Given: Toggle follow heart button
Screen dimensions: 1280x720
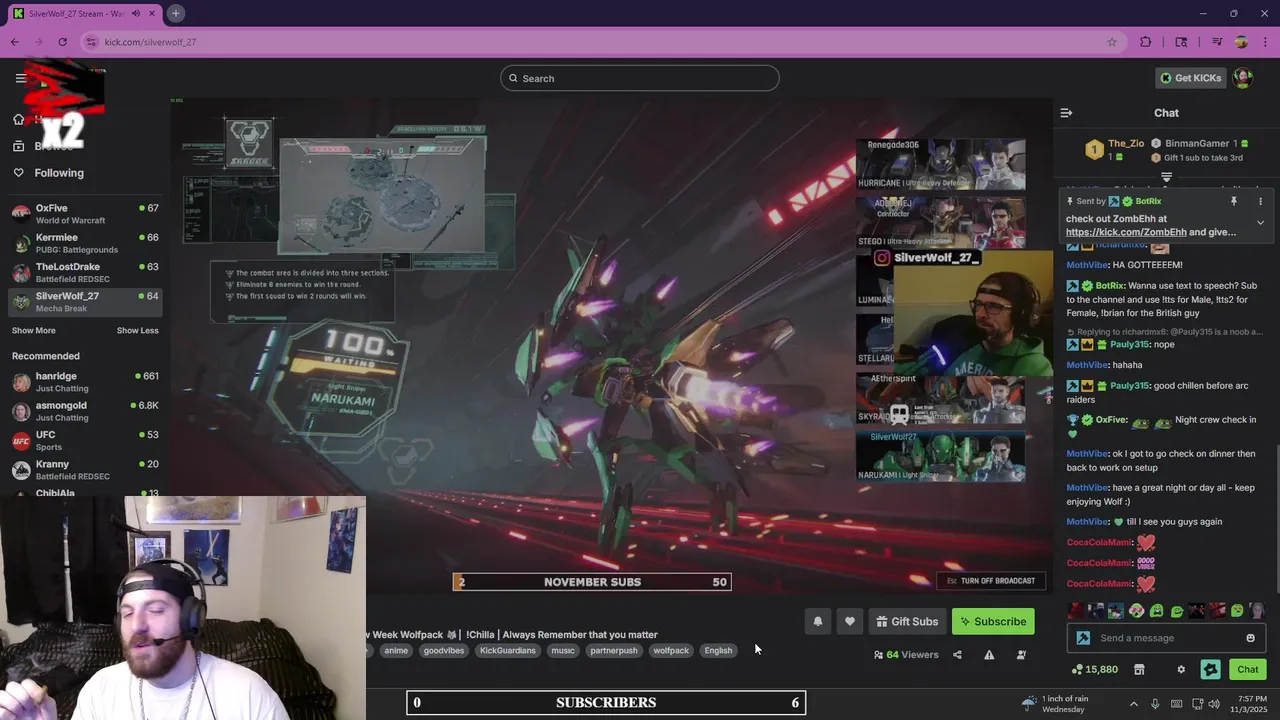Looking at the screenshot, I should (x=850, y=621).
